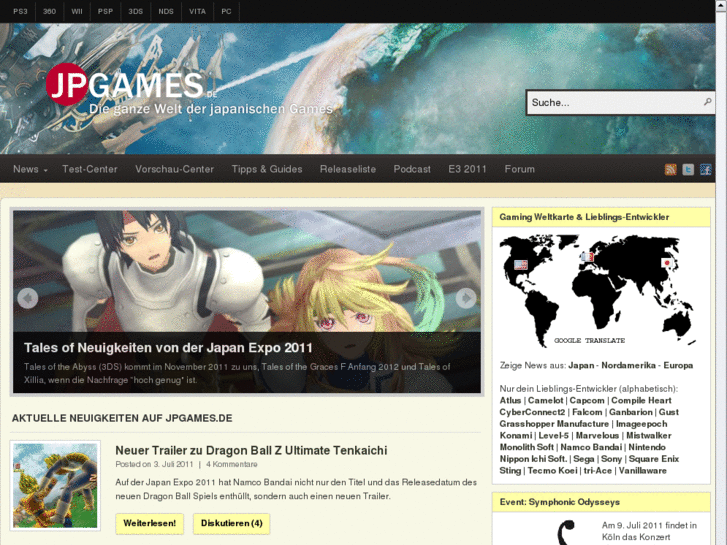The width and height of the screenshot is (727, 545).
Task: Go to next slide arrow
Action: coord(466,298)
